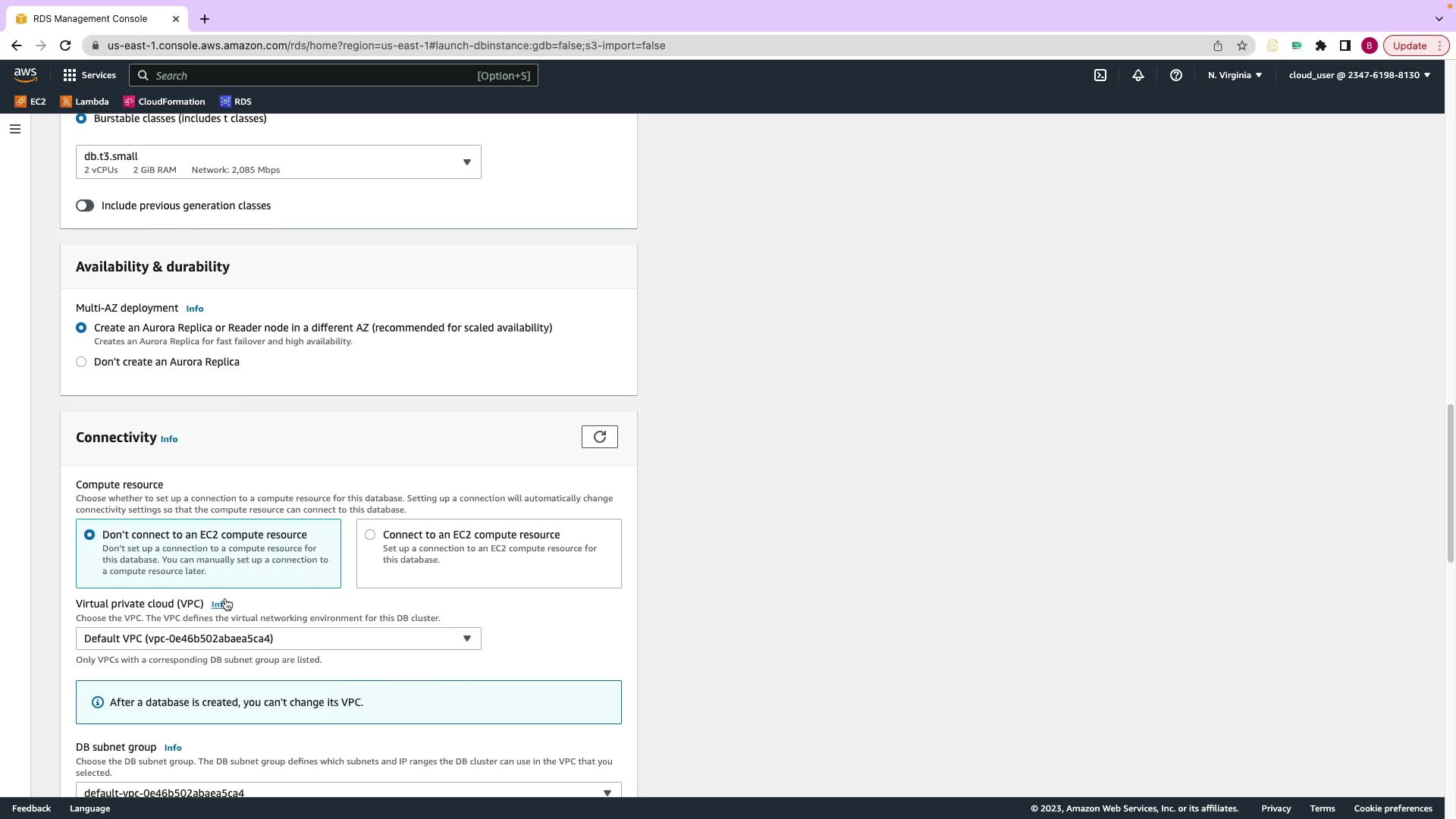The width and height of the screenshot is (1456, 819).
Task: Open the CloudFormation favorites shortcut
Action: [164, 102]
